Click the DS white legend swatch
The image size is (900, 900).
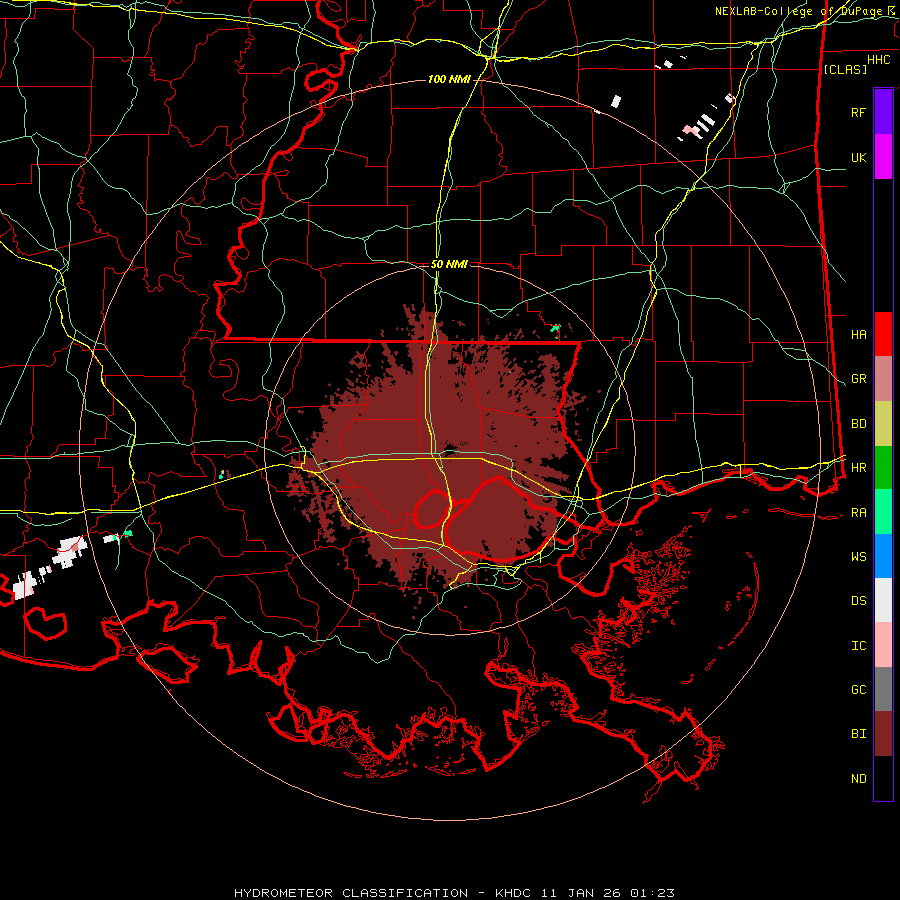click(883, 600)
